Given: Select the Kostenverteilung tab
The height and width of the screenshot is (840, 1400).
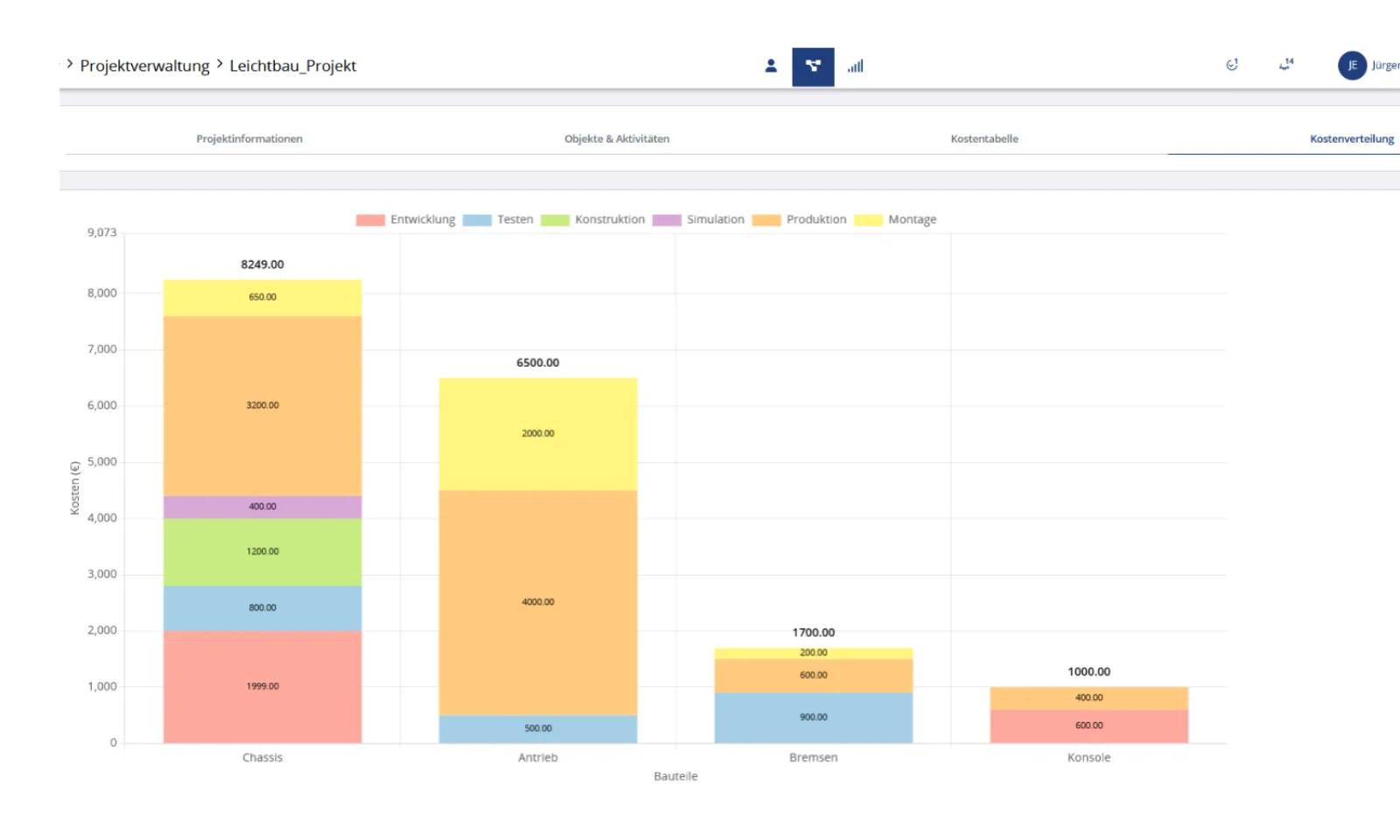Looking at the screenshot, I should [1351, 139].
